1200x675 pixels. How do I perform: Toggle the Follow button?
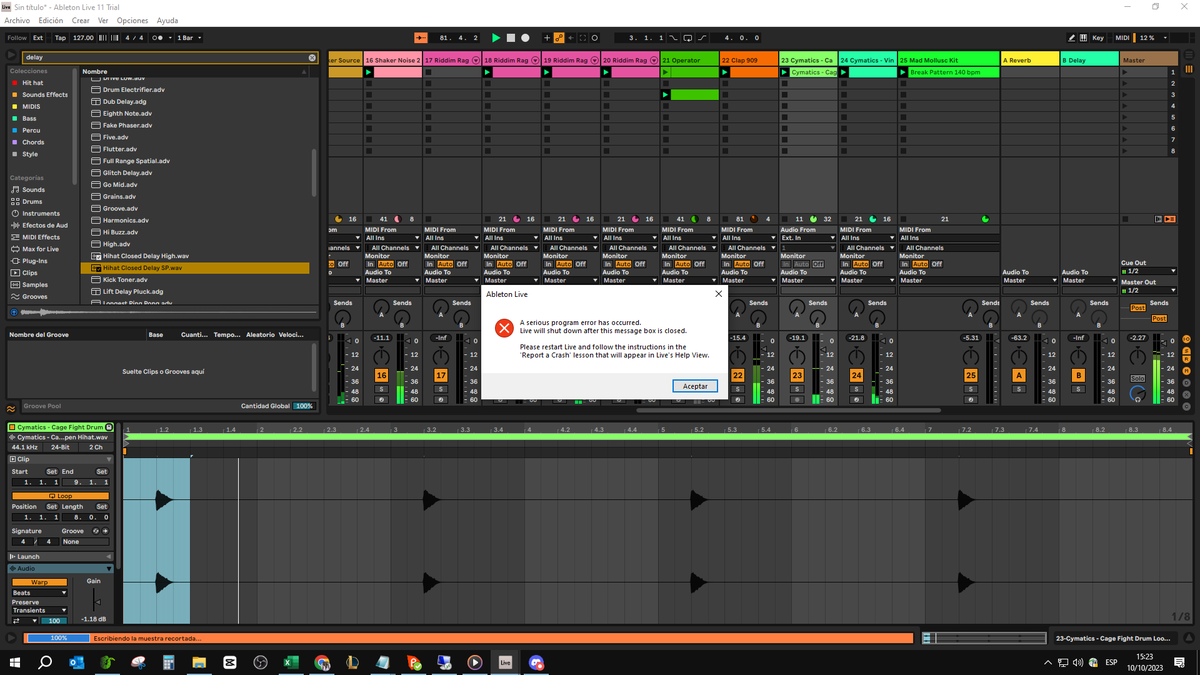[17, 38]
